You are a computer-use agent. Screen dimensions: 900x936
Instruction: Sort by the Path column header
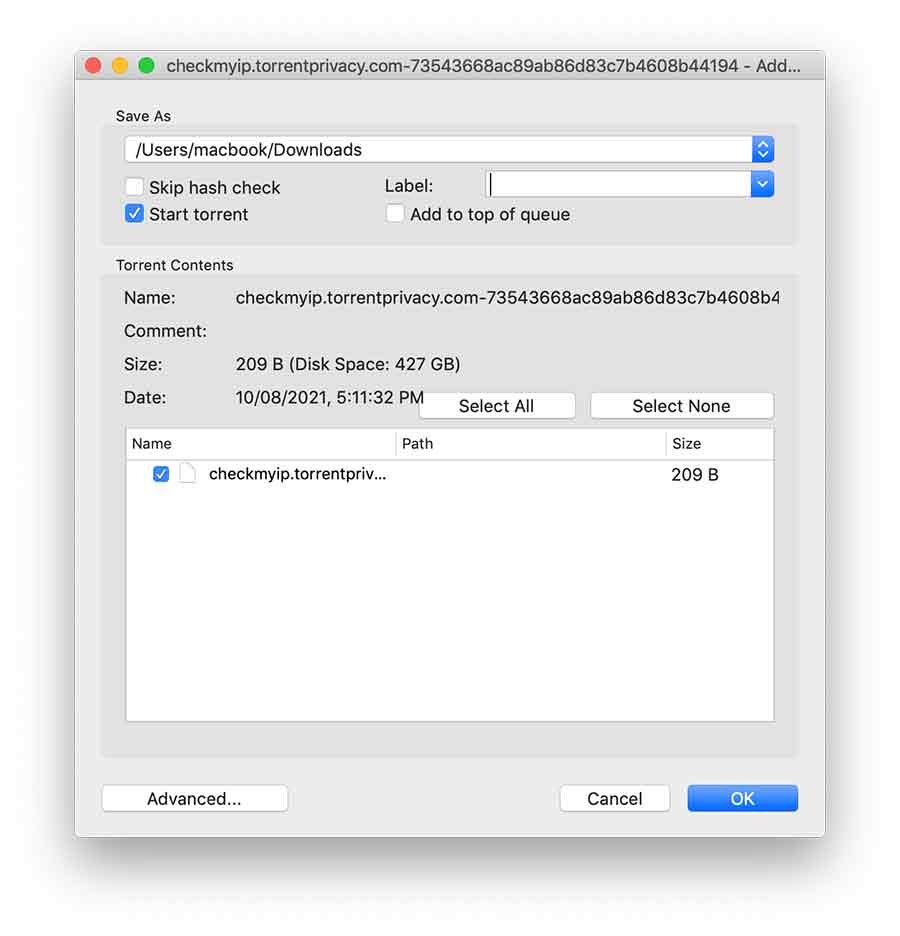pos(418,443)
